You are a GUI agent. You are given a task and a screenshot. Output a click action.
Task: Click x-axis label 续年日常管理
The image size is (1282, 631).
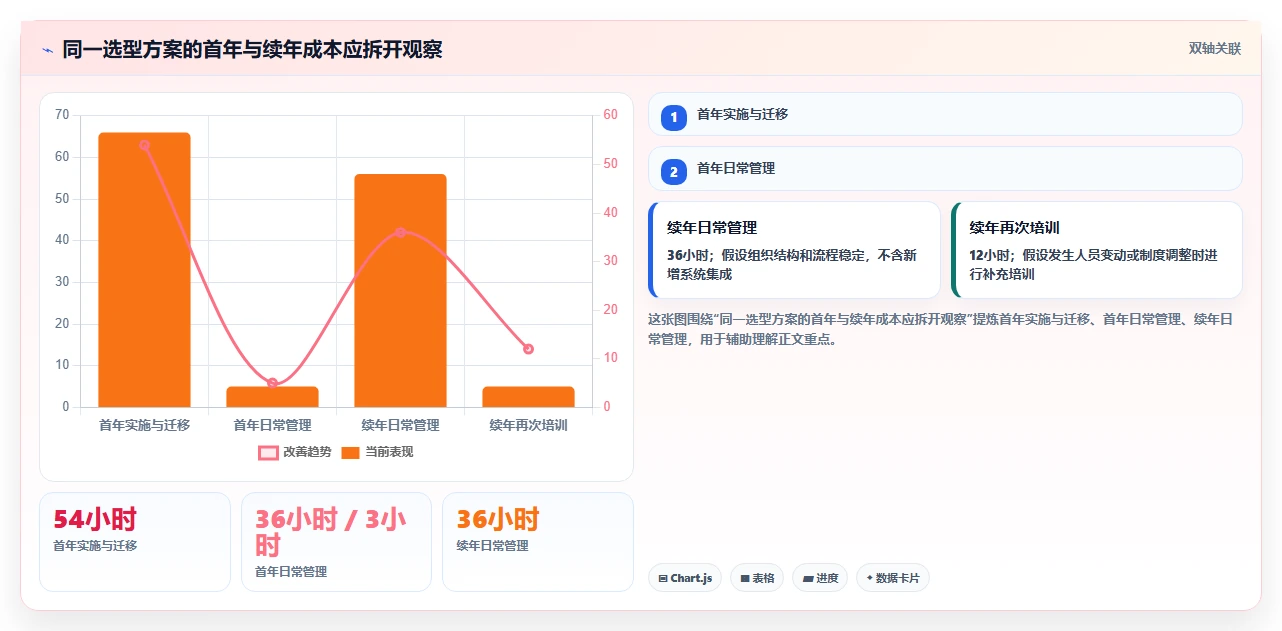click(x=400, y=425)
